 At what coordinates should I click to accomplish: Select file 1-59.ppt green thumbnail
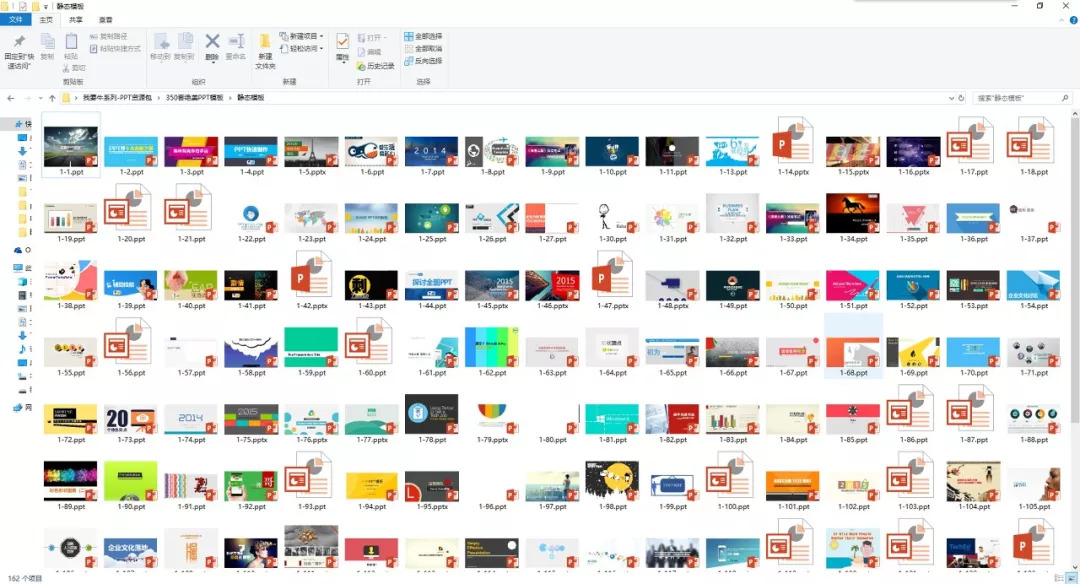311,346
